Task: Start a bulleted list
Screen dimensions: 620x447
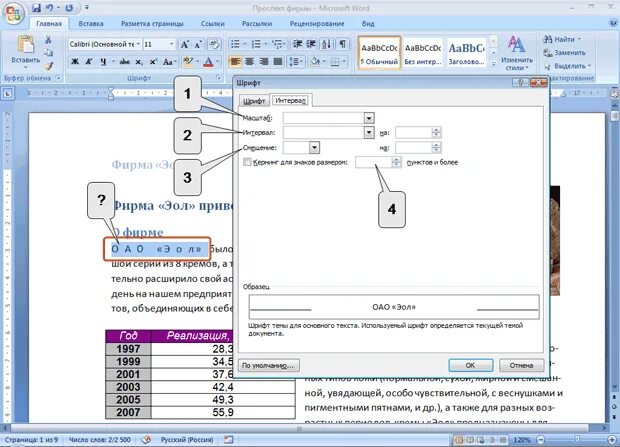Action: coord(235,44)
